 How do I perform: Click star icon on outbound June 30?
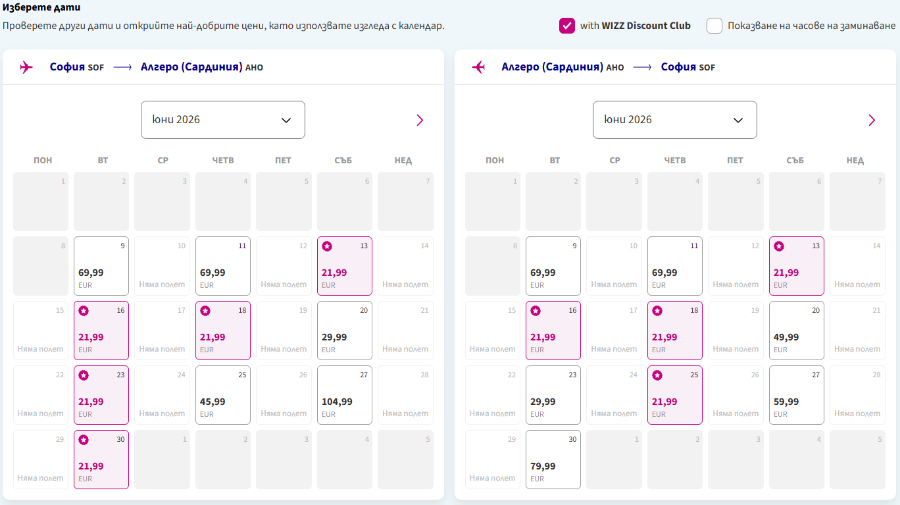[84, 440]
